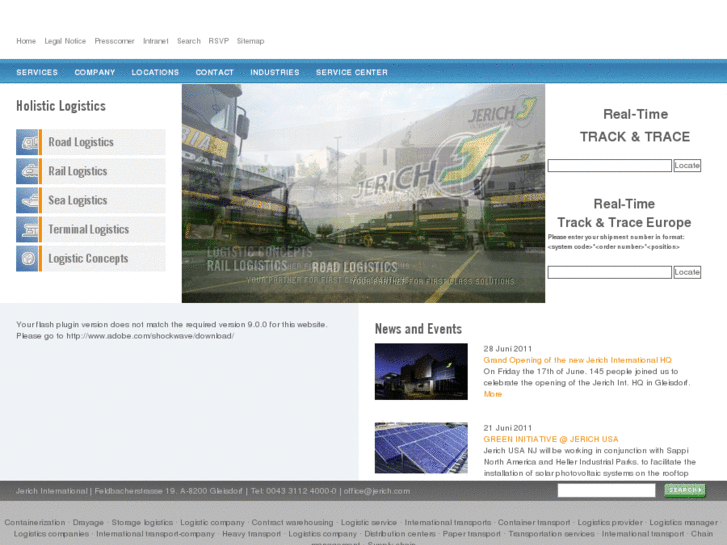
Task: Click the Logistic service footer link
Action: (x=369, y=522)
